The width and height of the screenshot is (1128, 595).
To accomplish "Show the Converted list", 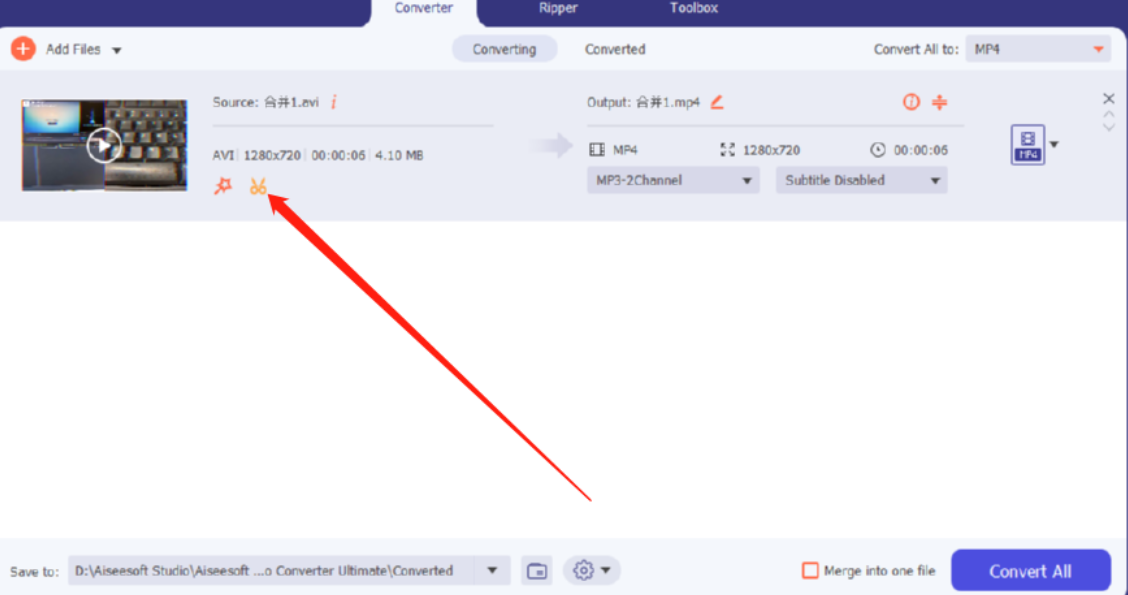I will tap(615, 49).
